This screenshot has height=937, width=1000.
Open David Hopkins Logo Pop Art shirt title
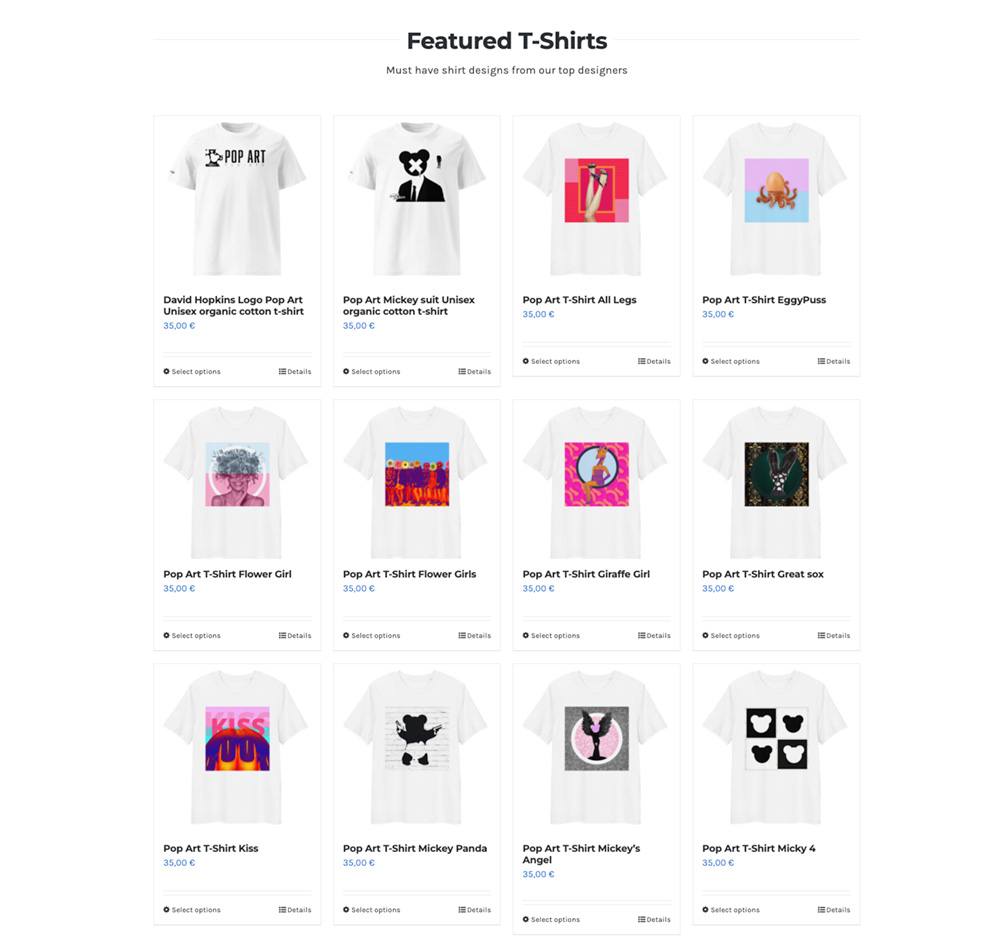coord(233,306)
